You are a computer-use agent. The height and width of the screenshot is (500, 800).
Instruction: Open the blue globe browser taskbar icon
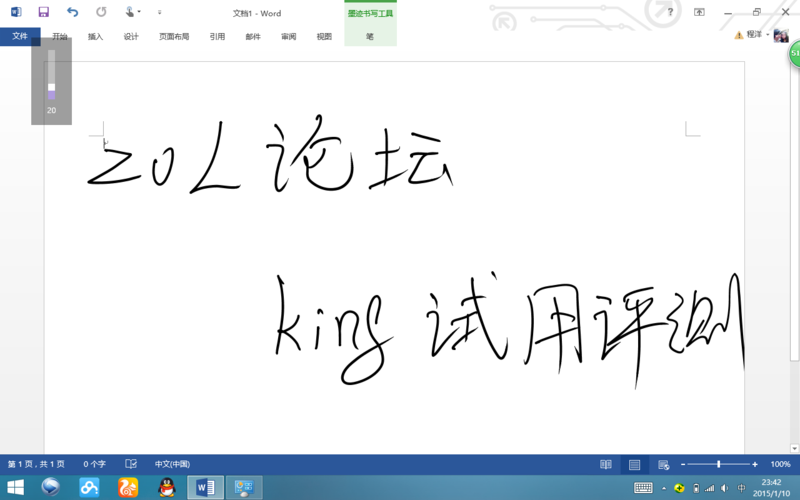(x=51, y=487)
